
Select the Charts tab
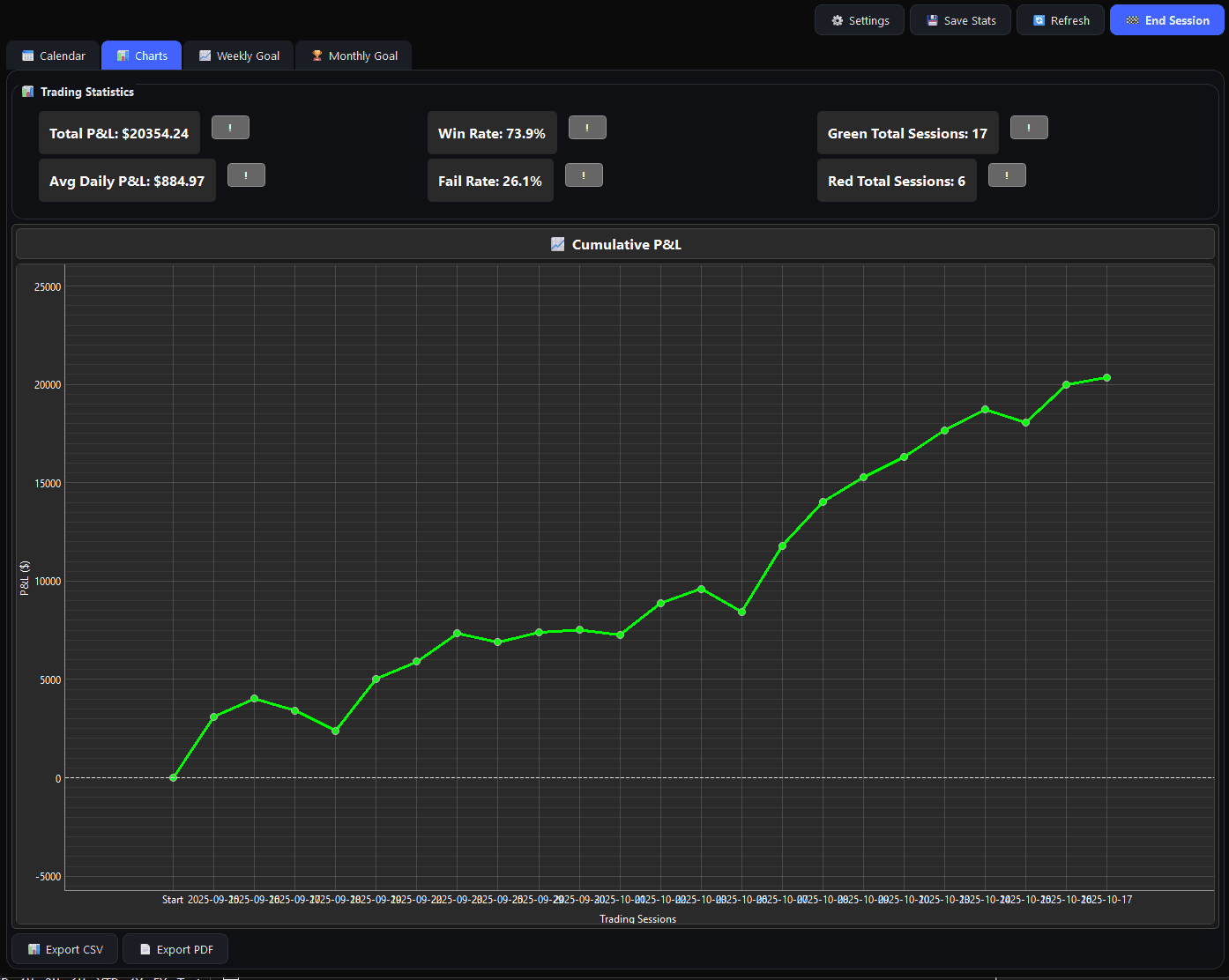pos(142,56)
